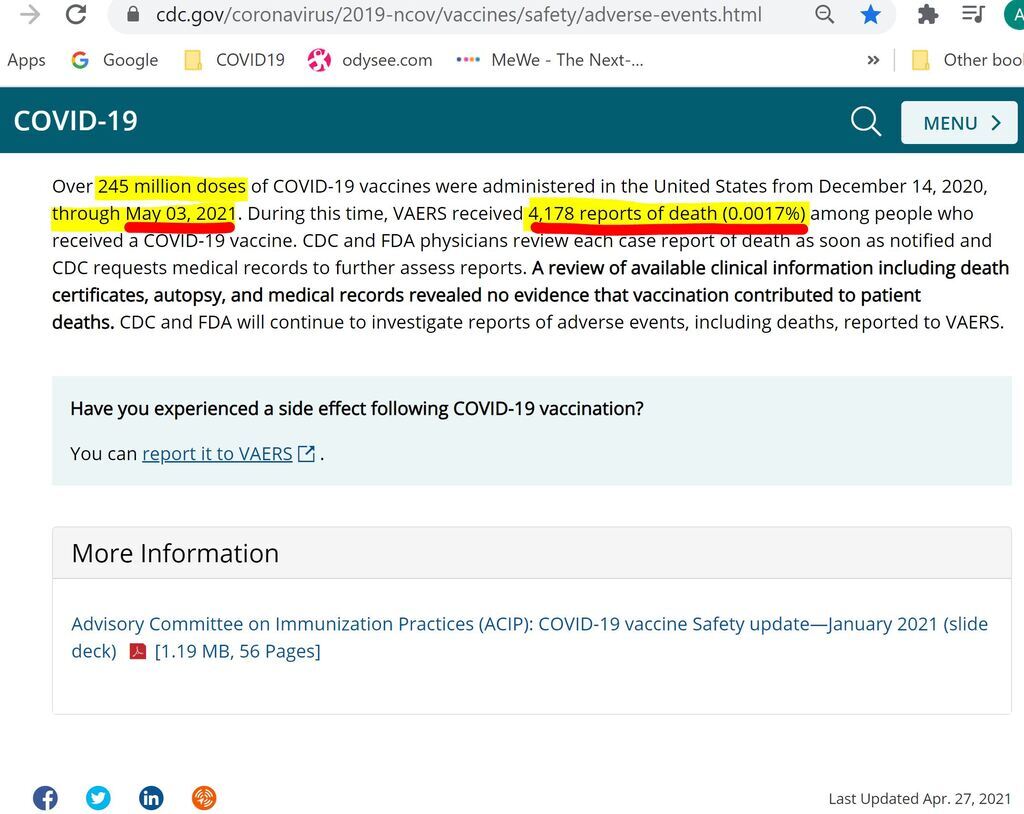Click the zoom magnifier in address bar

point(825,15)
